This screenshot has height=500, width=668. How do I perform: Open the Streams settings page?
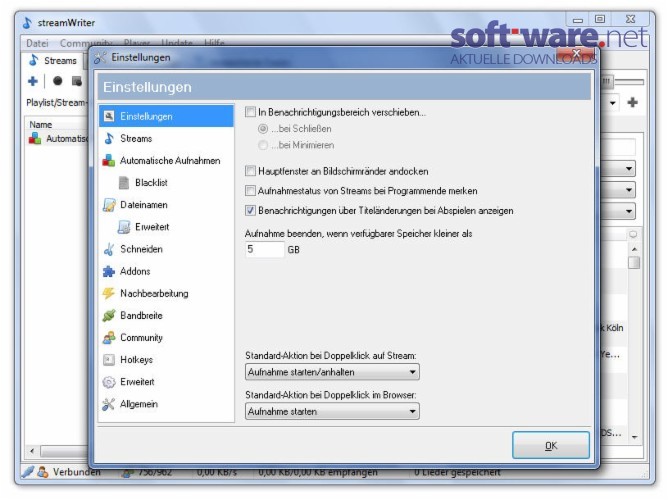166,138
